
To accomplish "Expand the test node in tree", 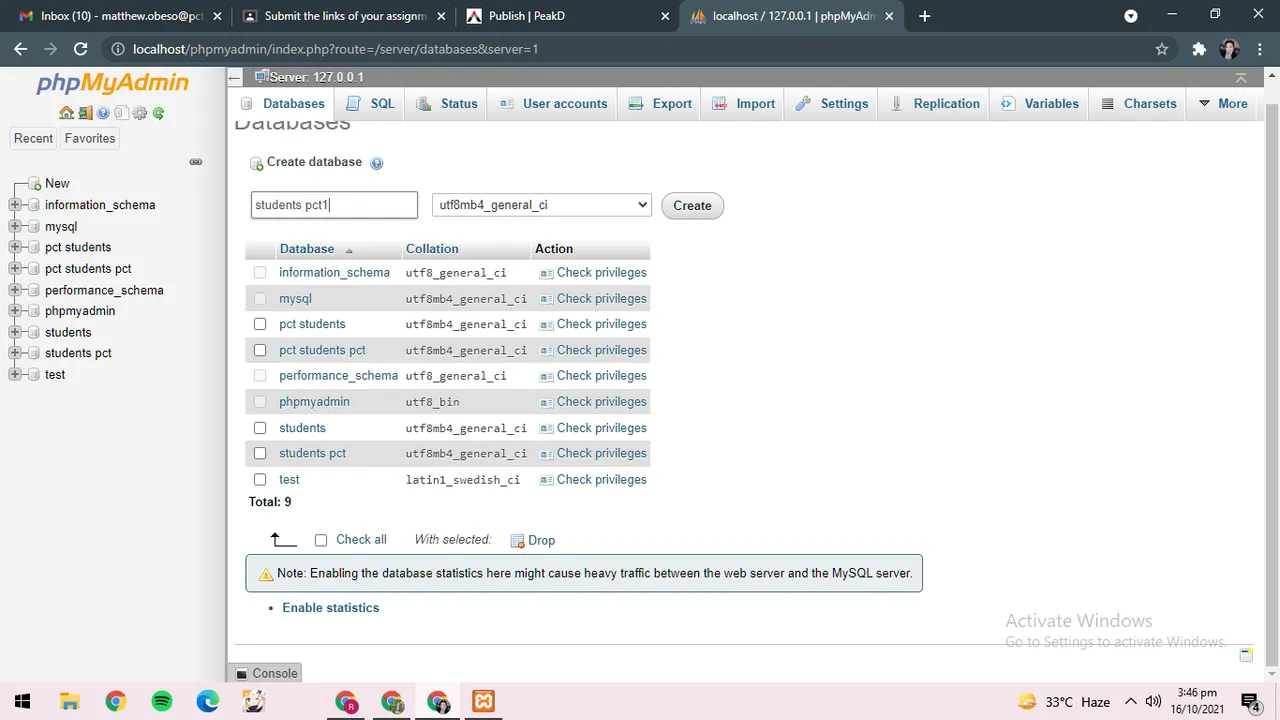I will (x=14, y=375).
